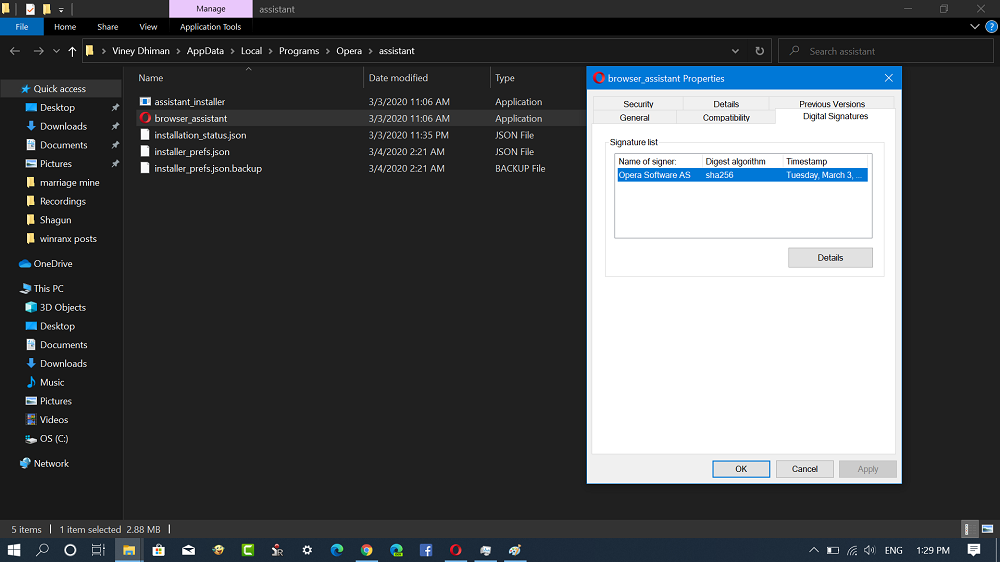Open Explorer help question mark

[991, 27]
